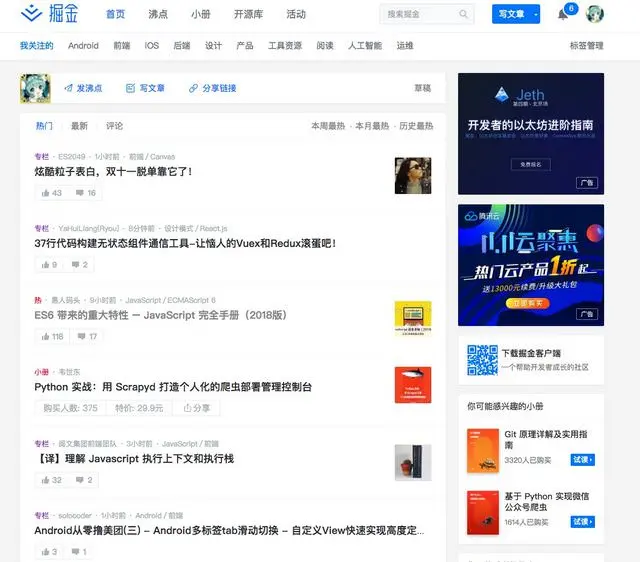The image size is (640, 562).
Task: Select the 产品 category
Action: pos(244,46)
